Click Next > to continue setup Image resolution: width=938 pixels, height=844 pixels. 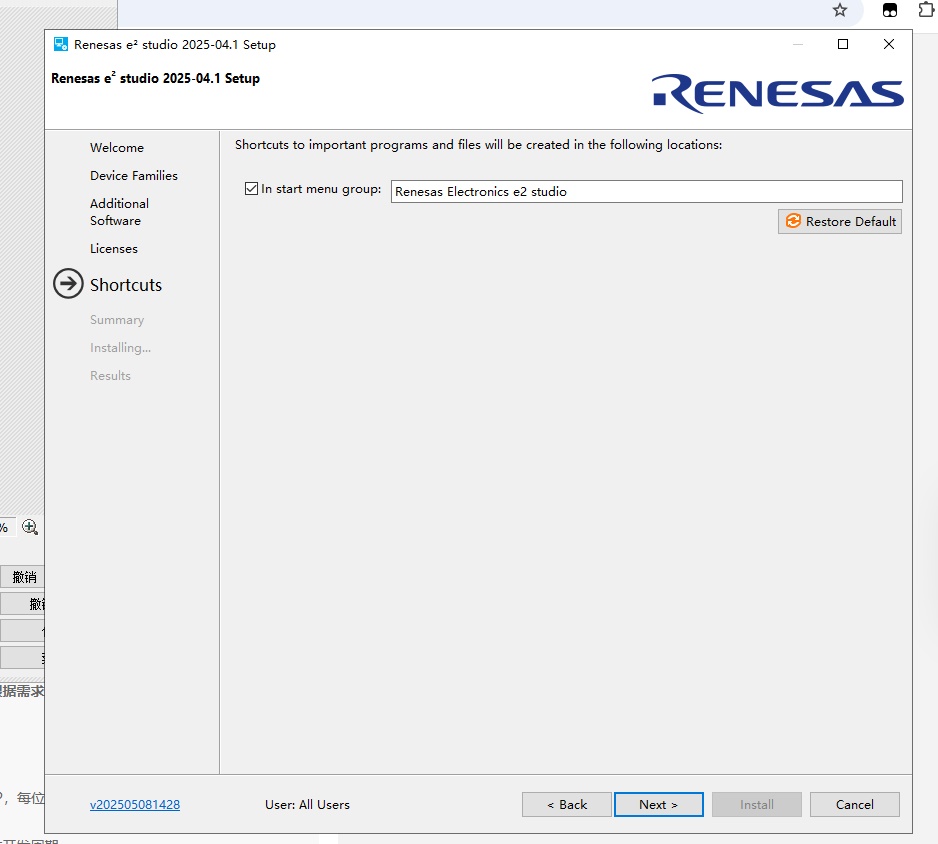[x=659, y=805]
